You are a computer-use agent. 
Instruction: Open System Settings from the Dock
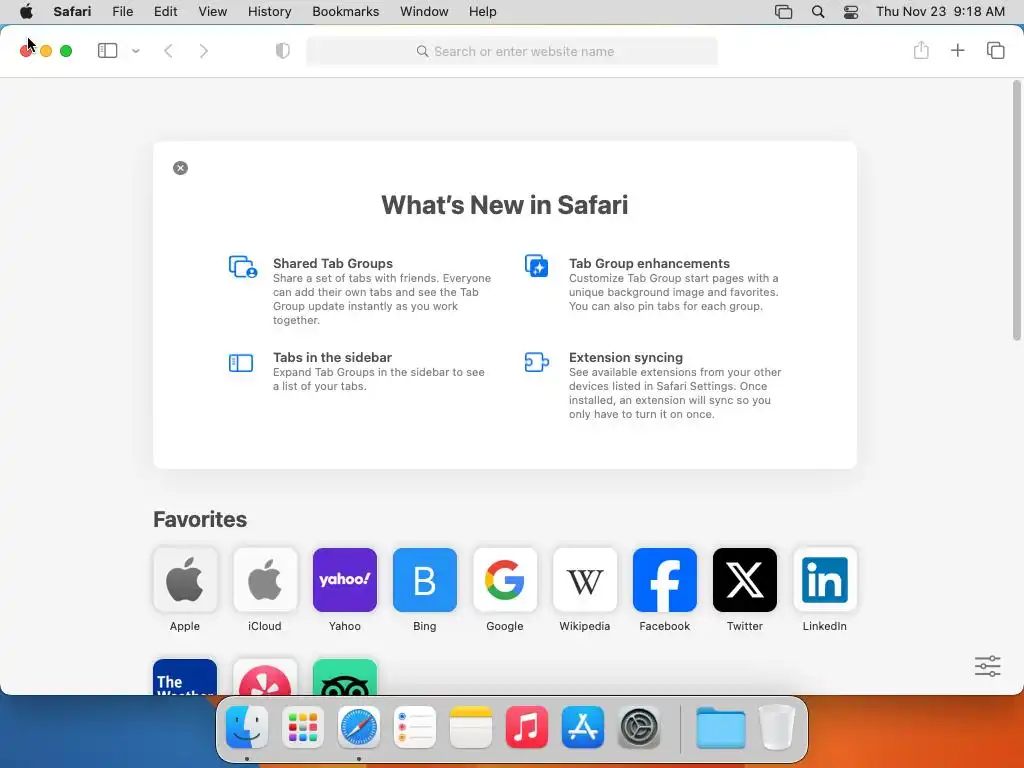coord(639,727)
